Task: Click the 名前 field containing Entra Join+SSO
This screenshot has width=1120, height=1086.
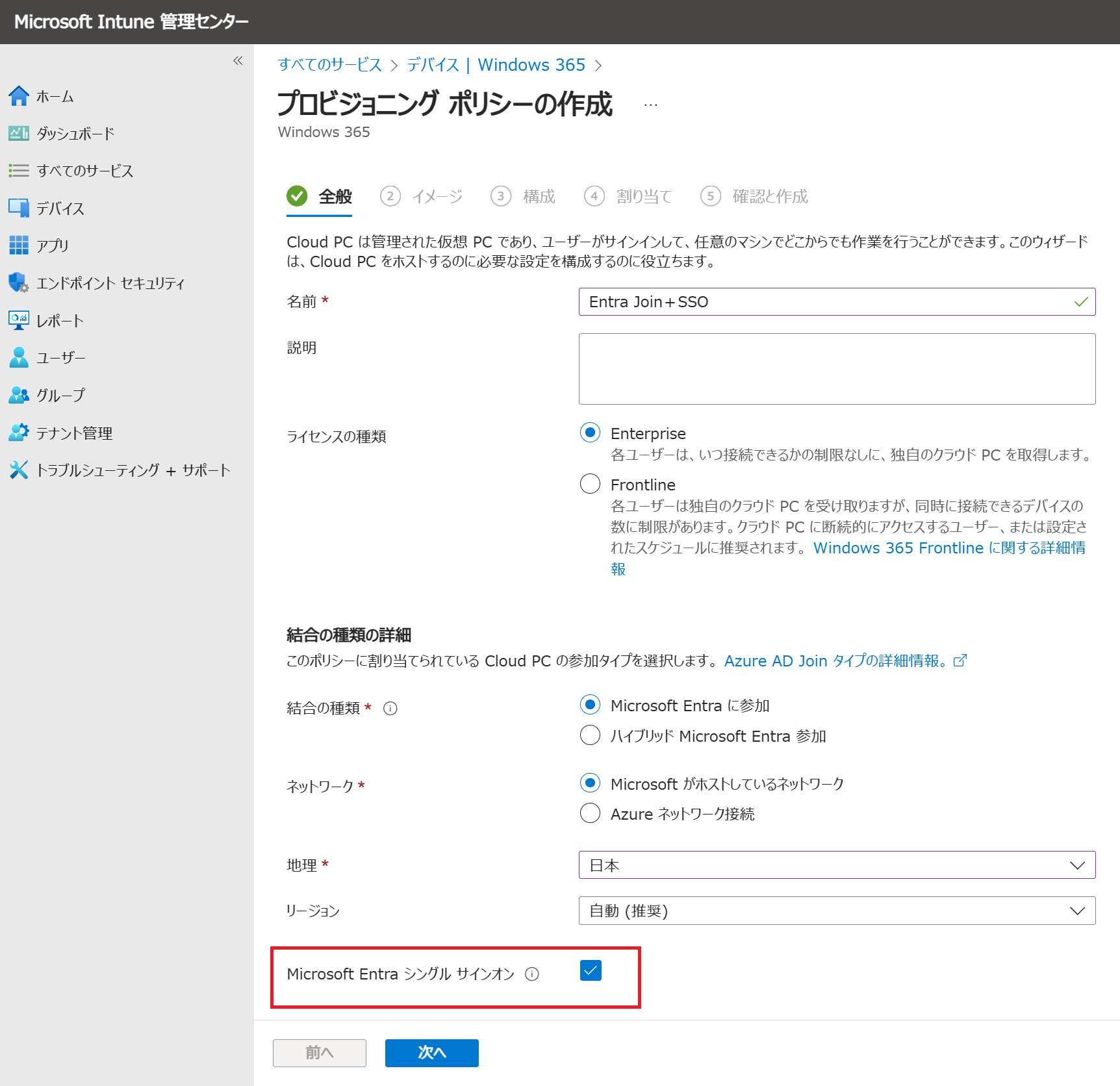Action: (x=837, y=302)
